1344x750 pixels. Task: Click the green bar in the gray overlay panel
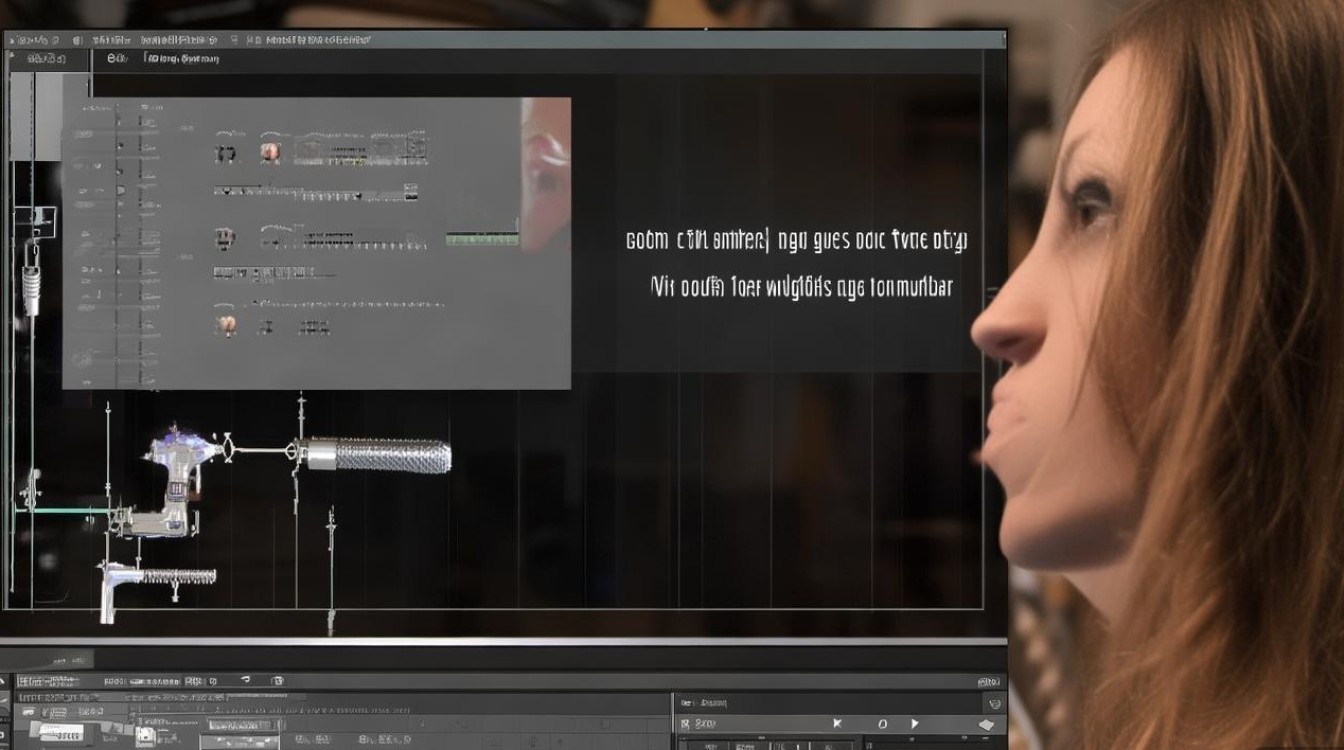[482, 238]
